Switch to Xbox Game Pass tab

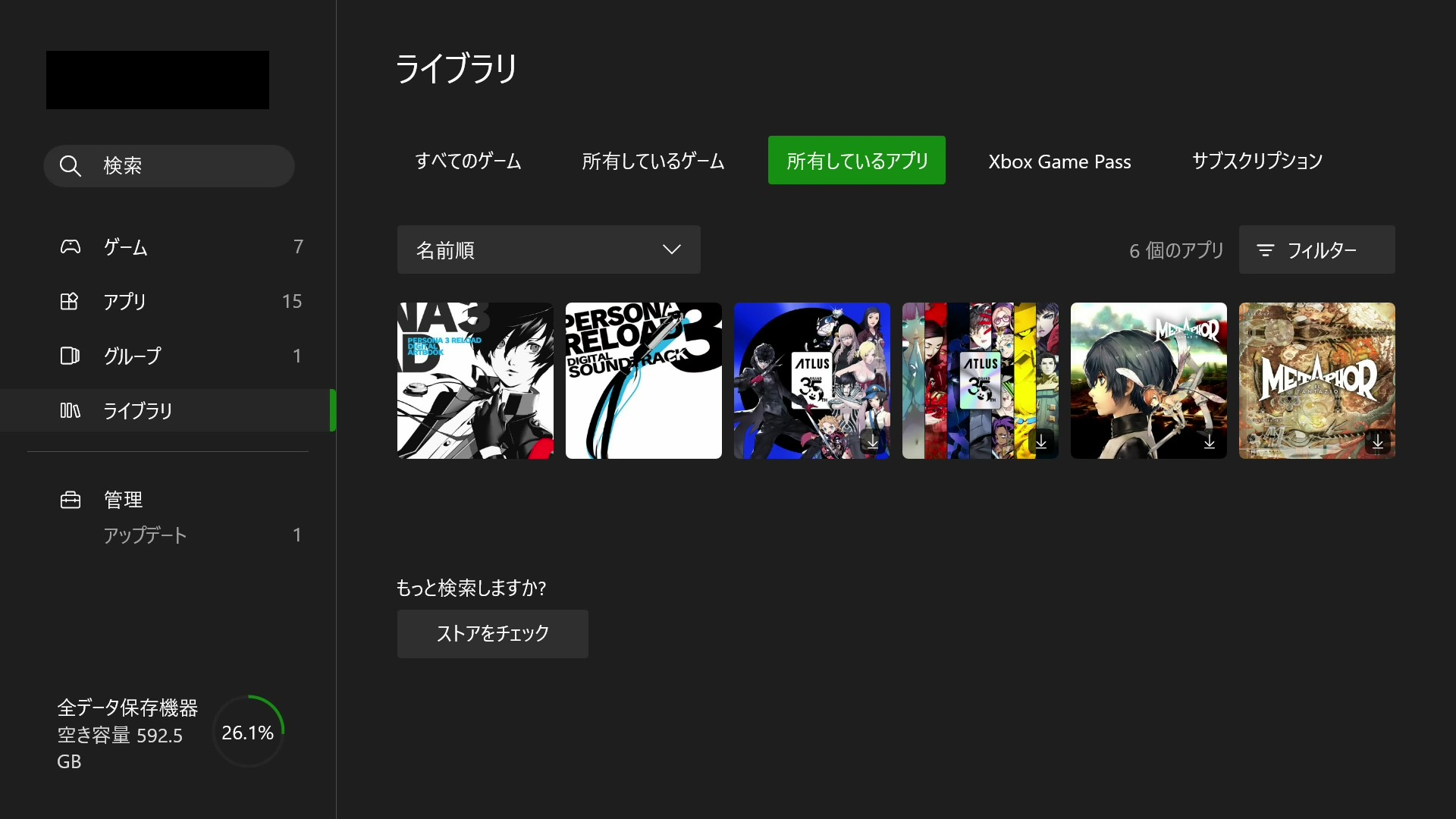point(1059,162)
